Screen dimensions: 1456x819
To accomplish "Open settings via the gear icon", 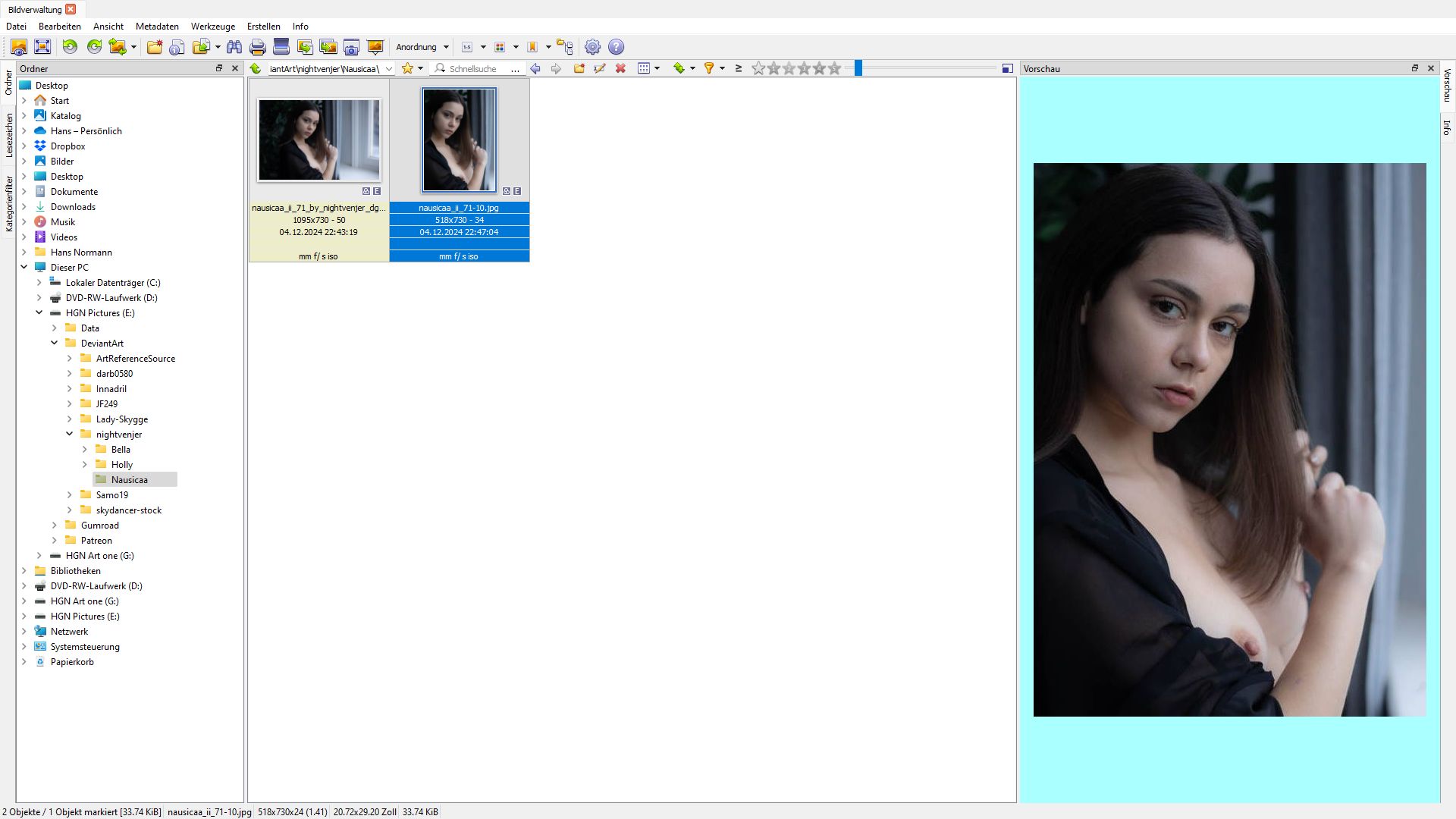I will point(592,47).
